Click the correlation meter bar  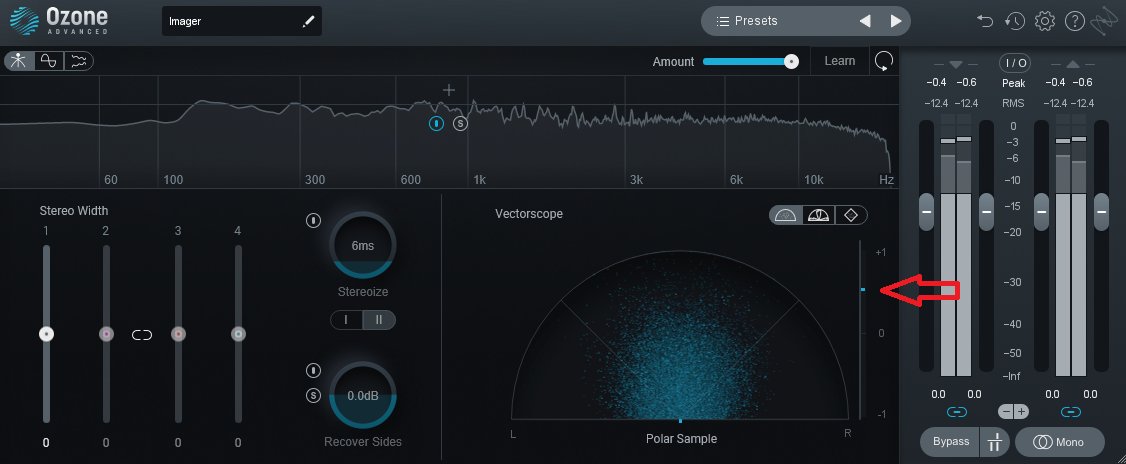(860, 330)
